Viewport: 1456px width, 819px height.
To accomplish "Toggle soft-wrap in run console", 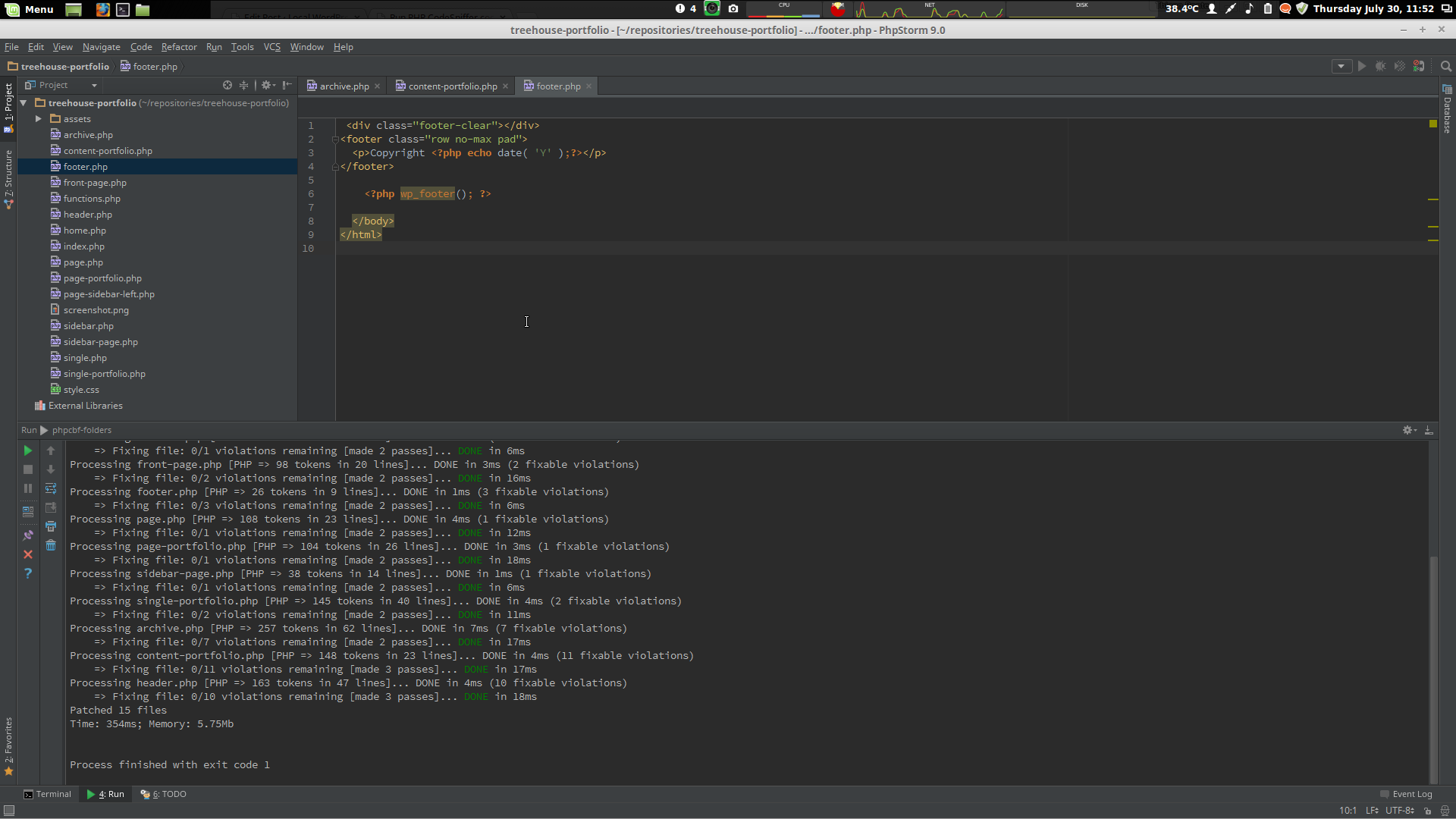I will point(51,488).
